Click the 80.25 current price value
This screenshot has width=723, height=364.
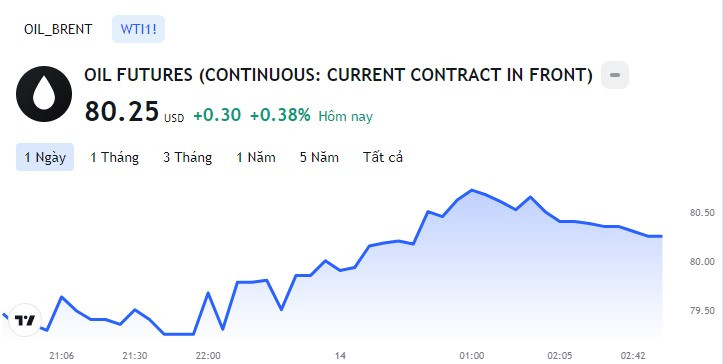click(x=122, y=111)
